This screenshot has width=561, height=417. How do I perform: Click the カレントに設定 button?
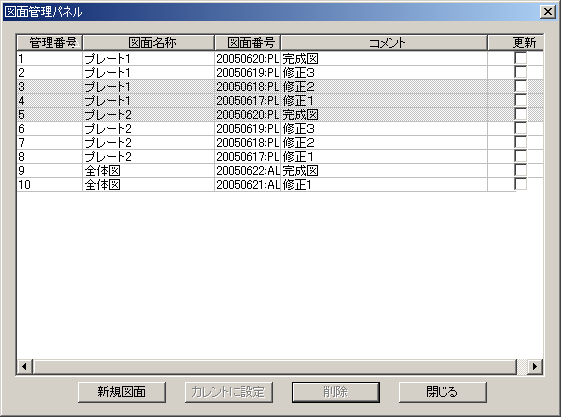point(229,392)
